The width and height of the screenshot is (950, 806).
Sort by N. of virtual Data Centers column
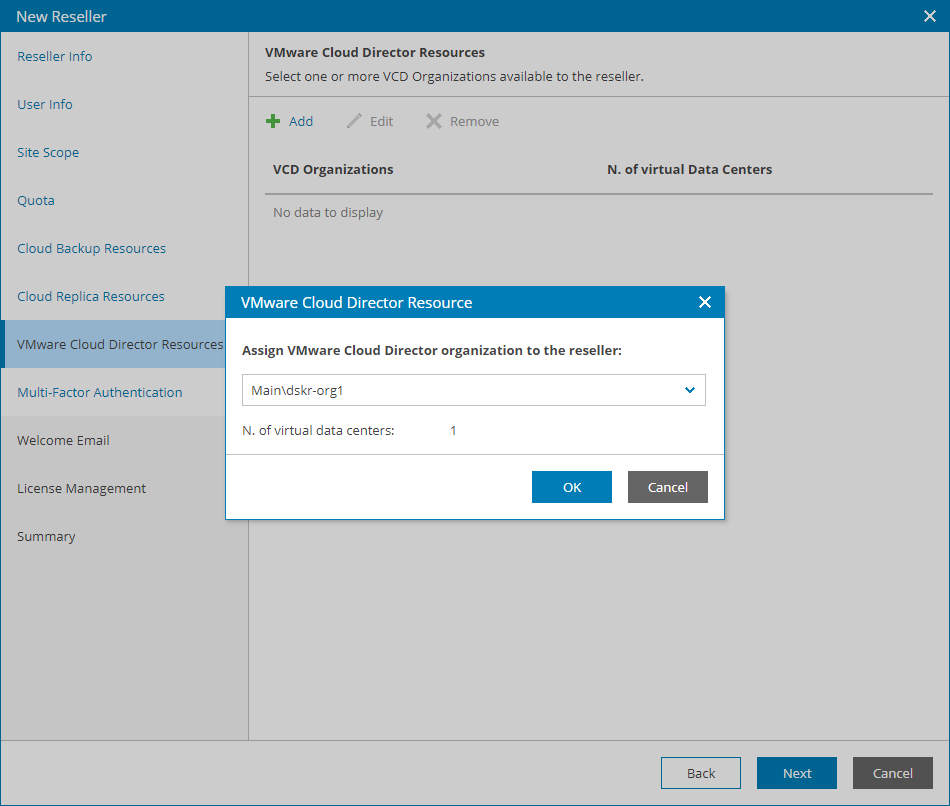point(689,169)
